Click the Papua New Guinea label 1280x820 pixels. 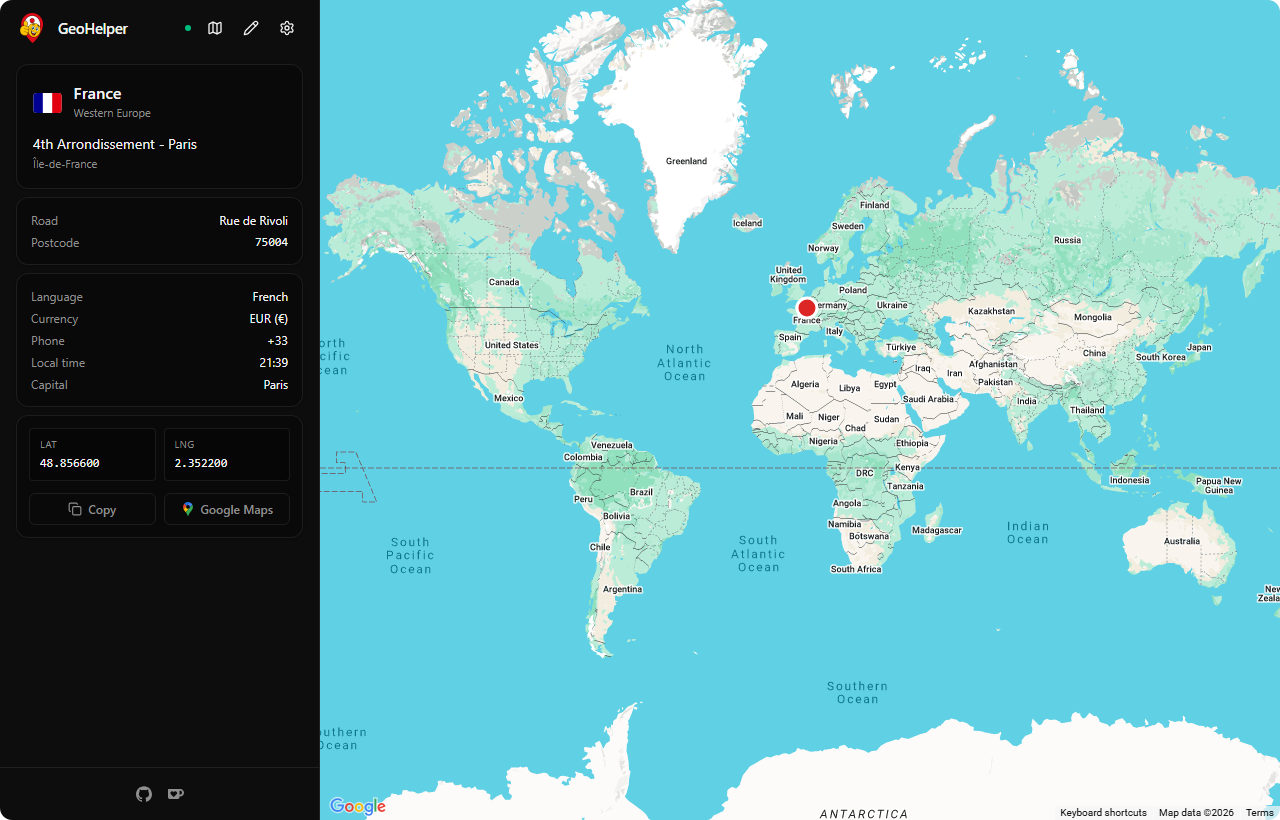(1219, 486)
